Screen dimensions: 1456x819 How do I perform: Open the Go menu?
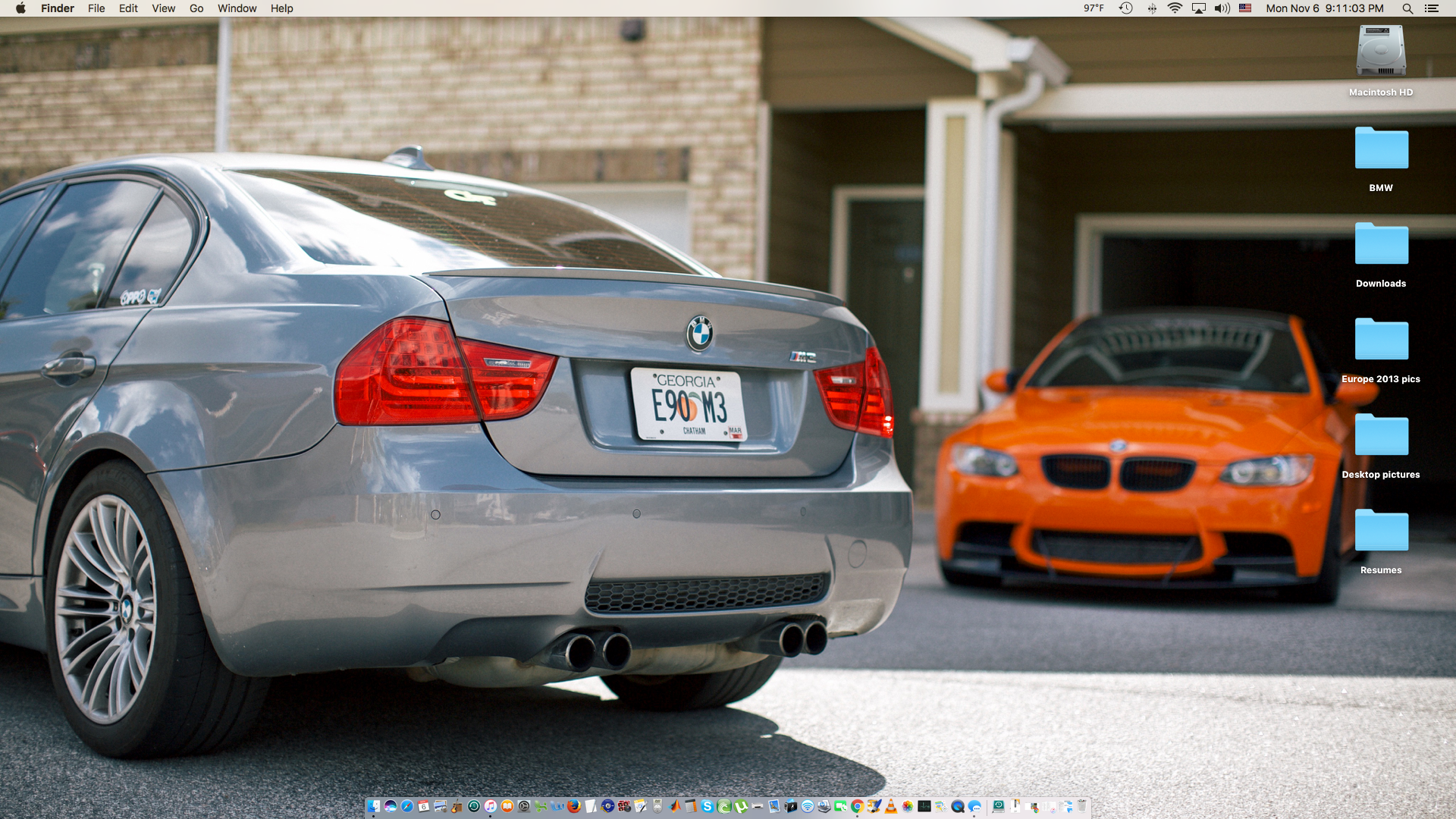tap(196, 8)
